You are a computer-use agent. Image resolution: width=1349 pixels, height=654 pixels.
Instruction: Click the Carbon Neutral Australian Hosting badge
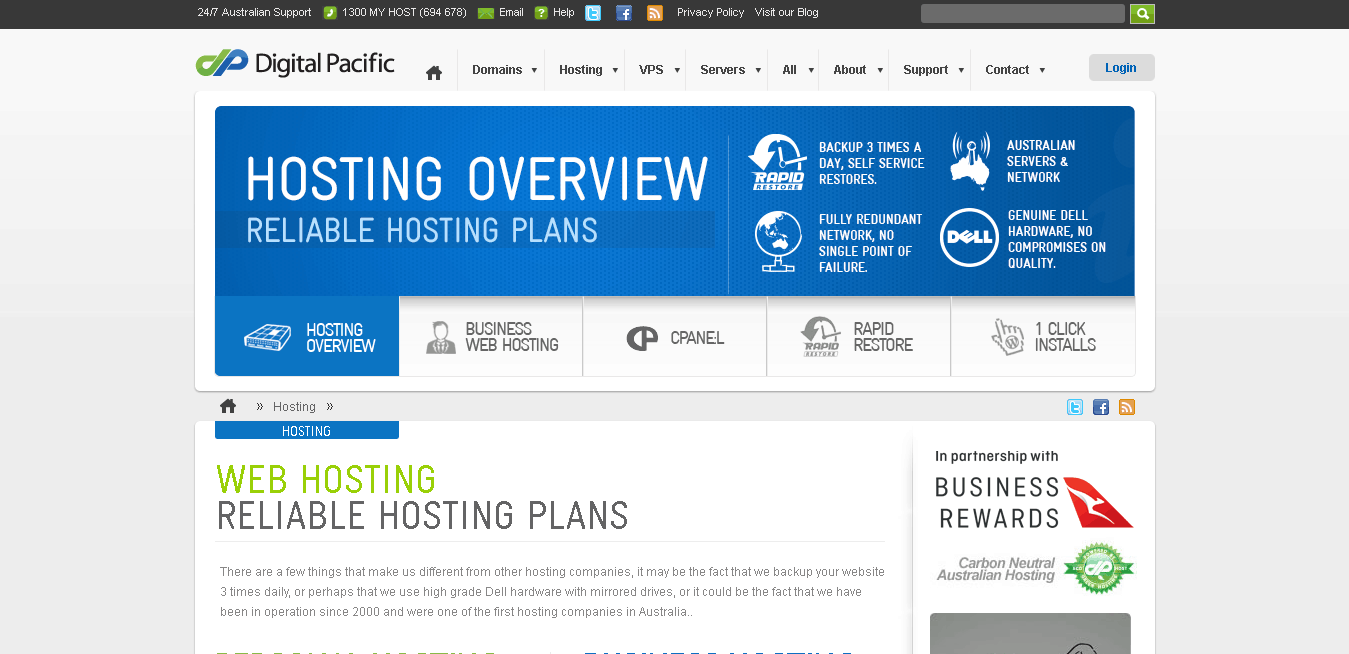pos(1035,569)
